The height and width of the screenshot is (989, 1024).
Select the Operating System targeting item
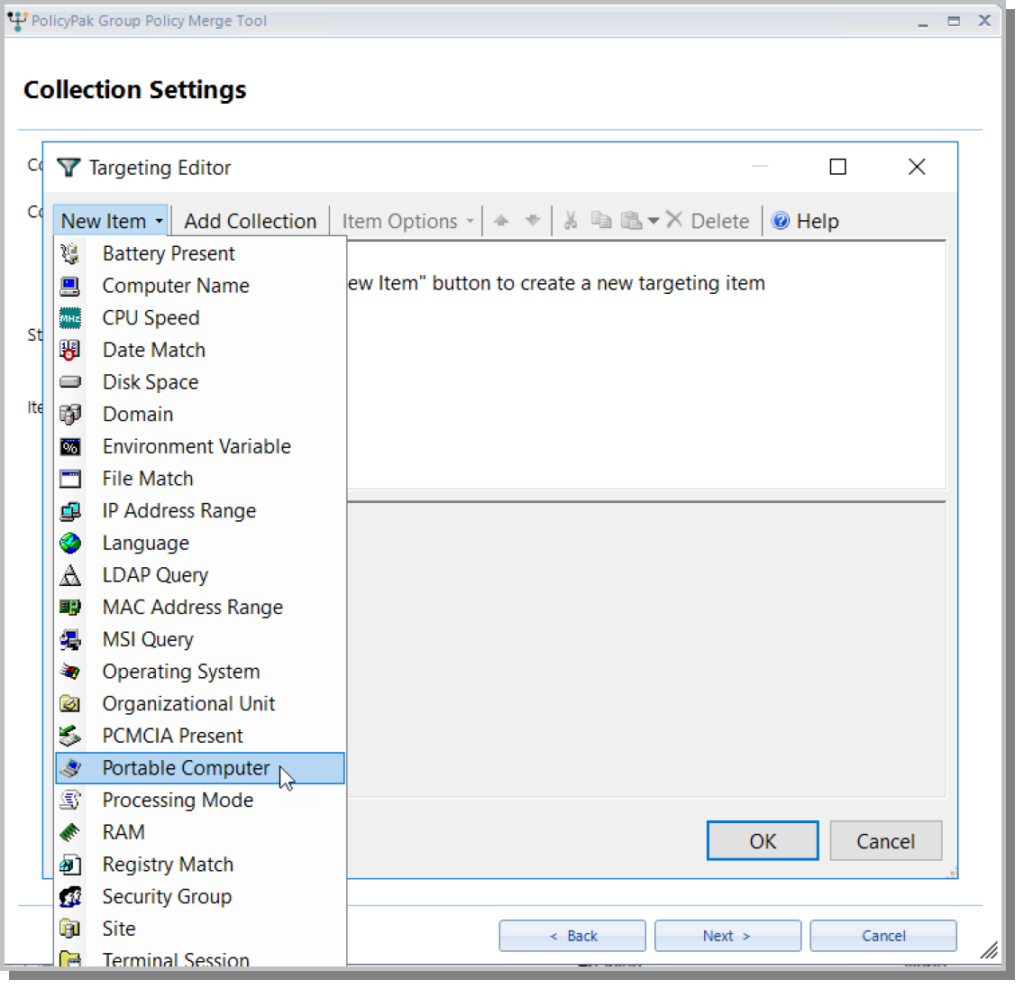[181, 671]
